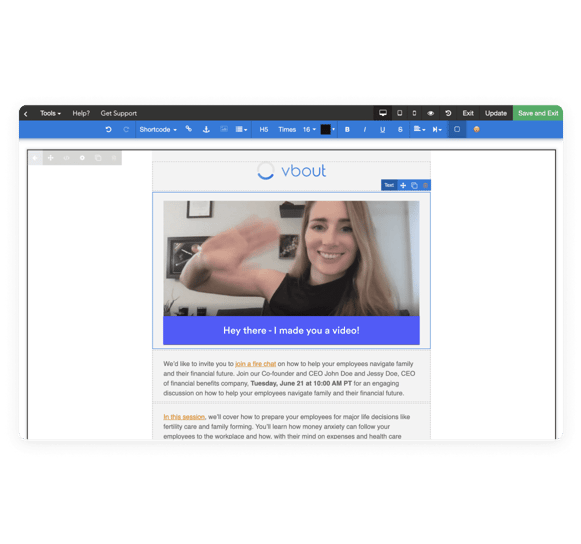Expand the font size 16 dropdown
The height and width of the screenshot is (544, 581).
pyautogui.click(x=309, y=129)
